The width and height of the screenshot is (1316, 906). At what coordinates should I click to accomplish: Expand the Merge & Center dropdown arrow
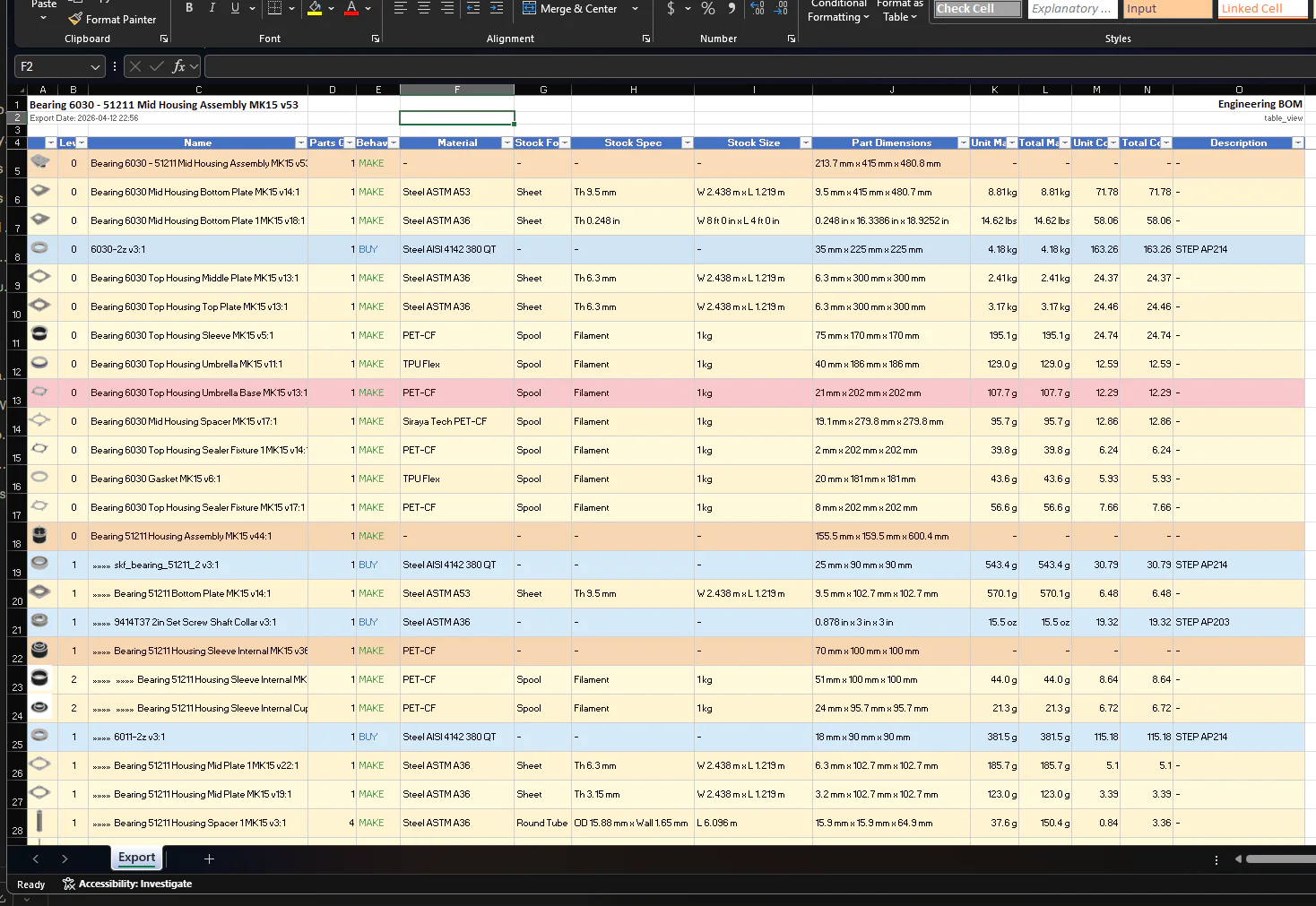click(636, 8)
